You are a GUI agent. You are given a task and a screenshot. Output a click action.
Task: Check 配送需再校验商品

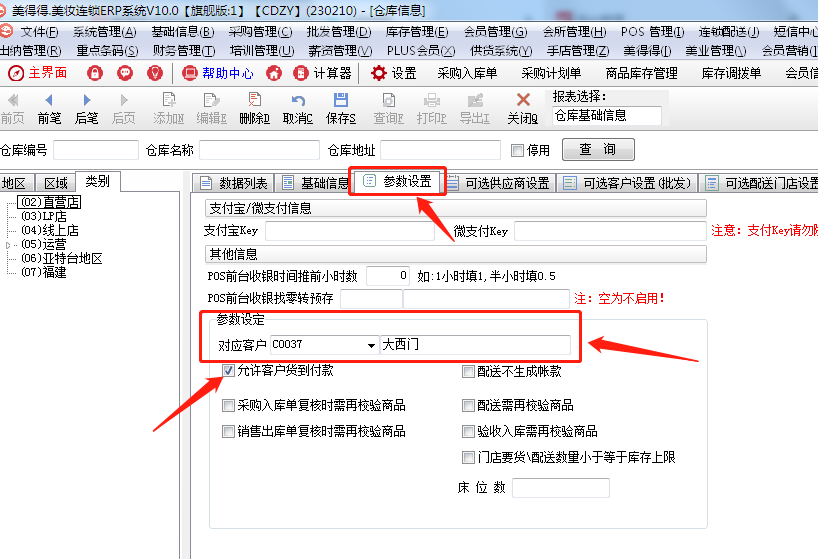tap(468, 405)
